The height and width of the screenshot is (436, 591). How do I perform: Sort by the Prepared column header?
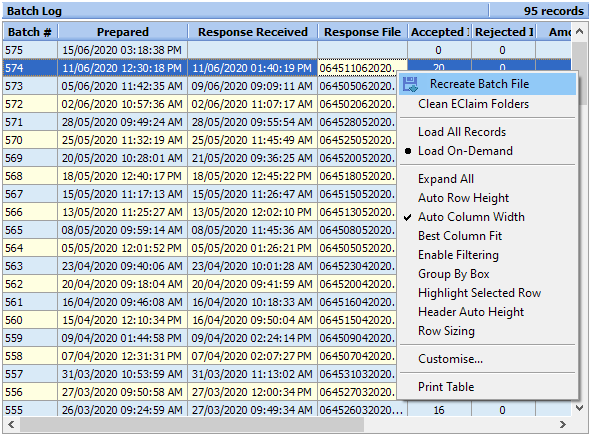click(x=122, y=32)
